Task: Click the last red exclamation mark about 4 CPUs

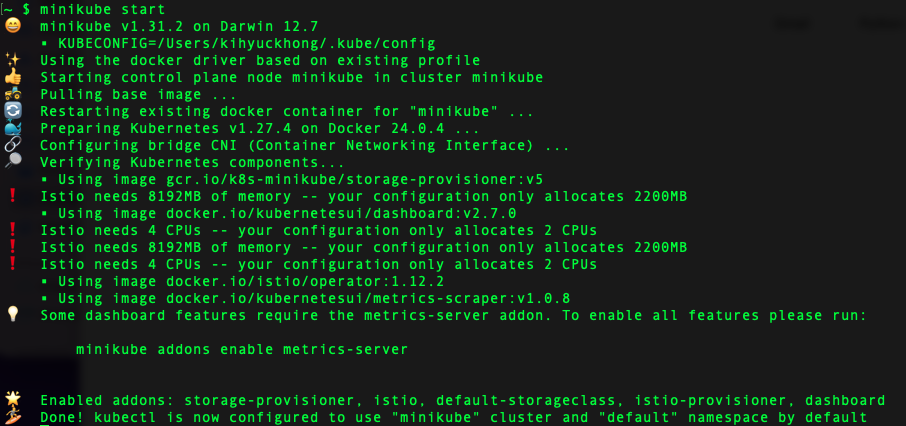Action: (x=13, y=264)
